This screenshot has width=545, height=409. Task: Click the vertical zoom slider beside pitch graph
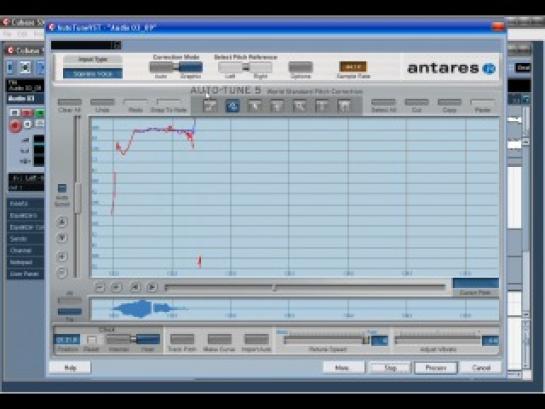coord(77,197)
